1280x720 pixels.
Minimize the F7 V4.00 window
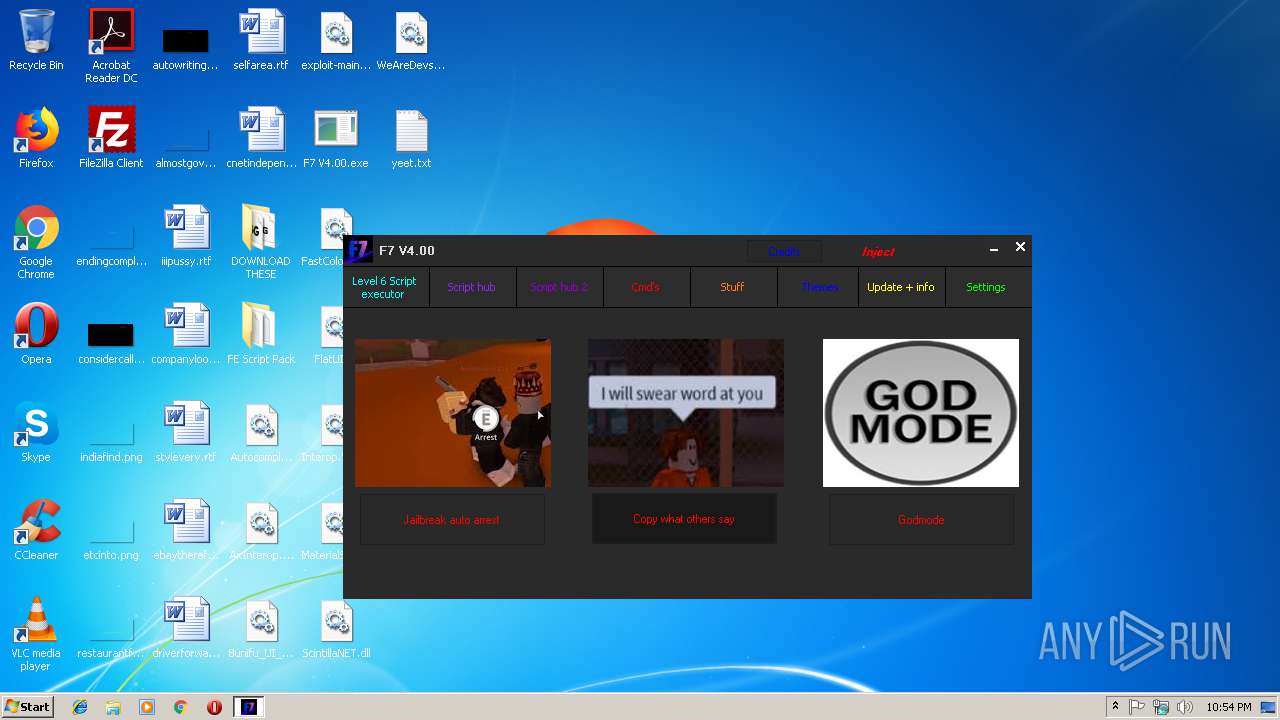click(x=994, y=249)
